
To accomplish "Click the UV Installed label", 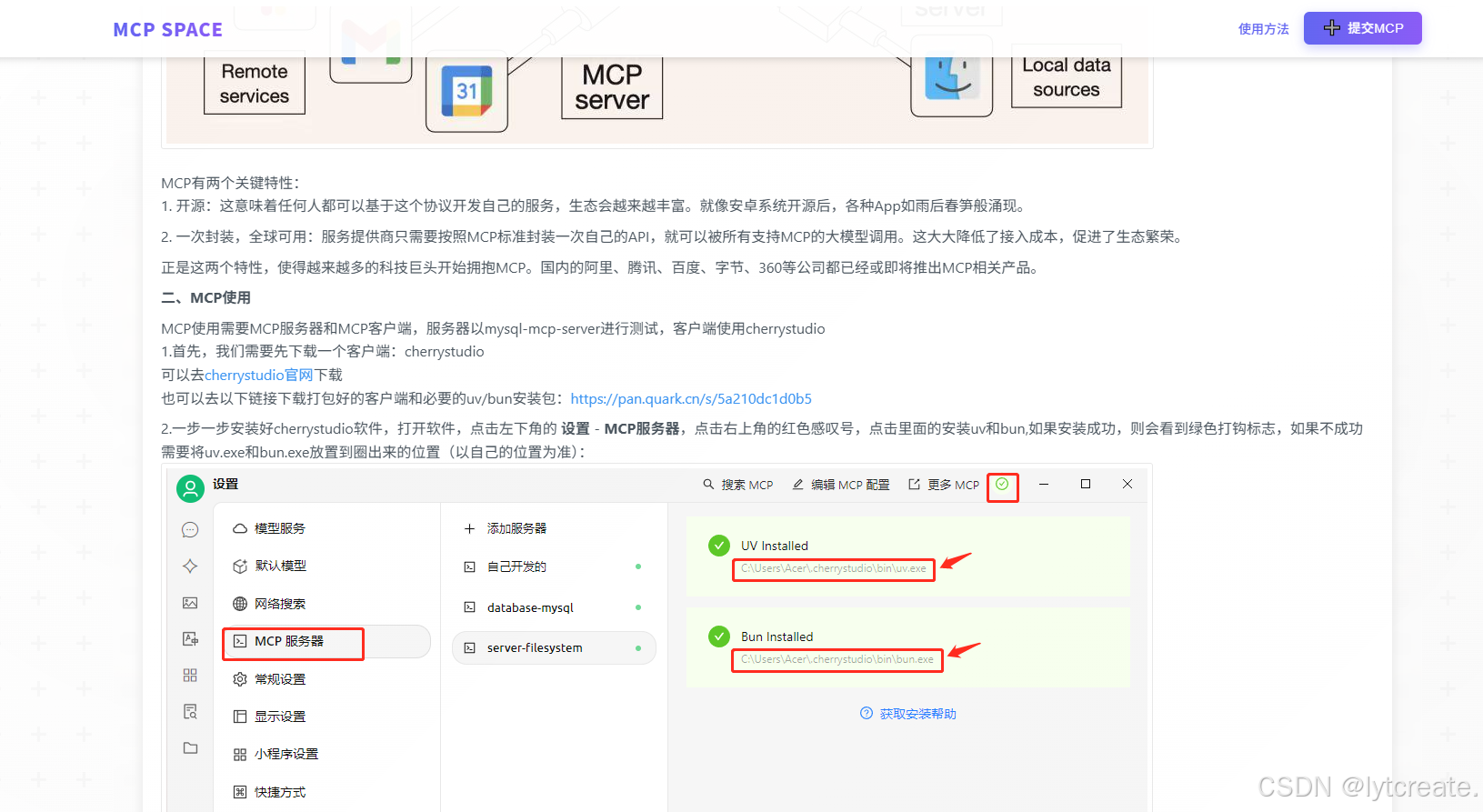I will [x=775, y=546].
